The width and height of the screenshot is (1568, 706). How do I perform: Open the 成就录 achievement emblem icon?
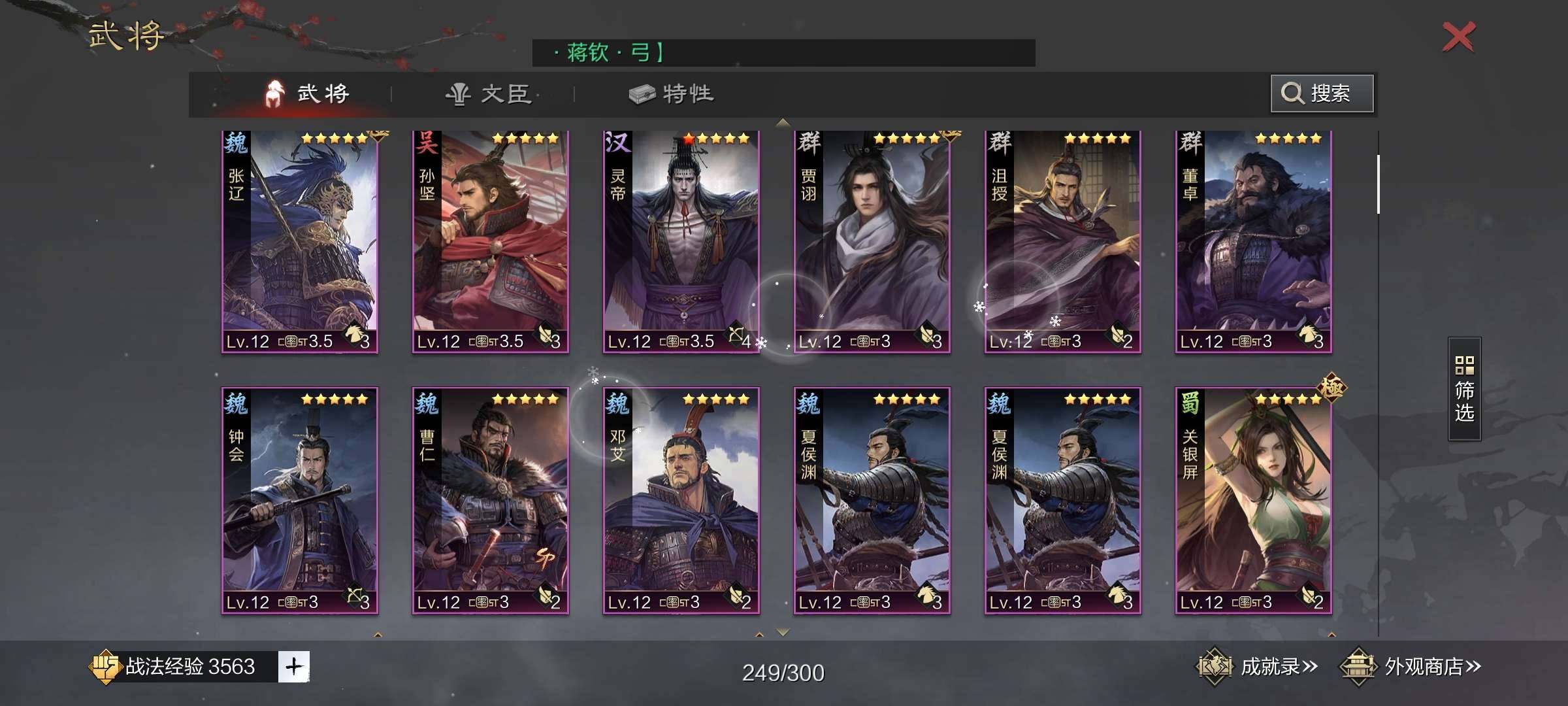[x=1213, y=667]
